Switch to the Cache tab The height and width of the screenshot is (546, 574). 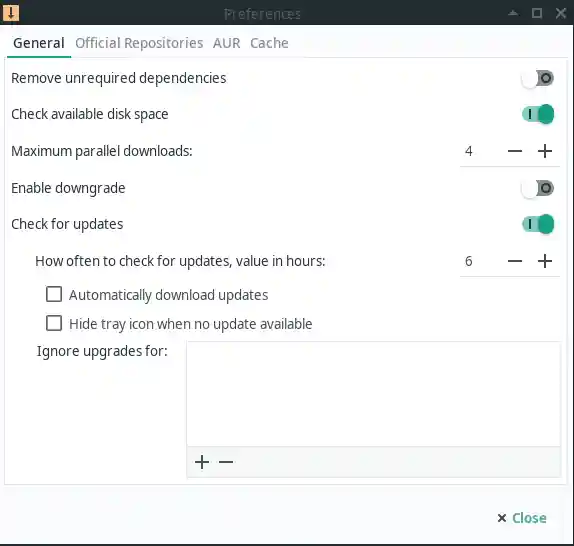(269, 43)
